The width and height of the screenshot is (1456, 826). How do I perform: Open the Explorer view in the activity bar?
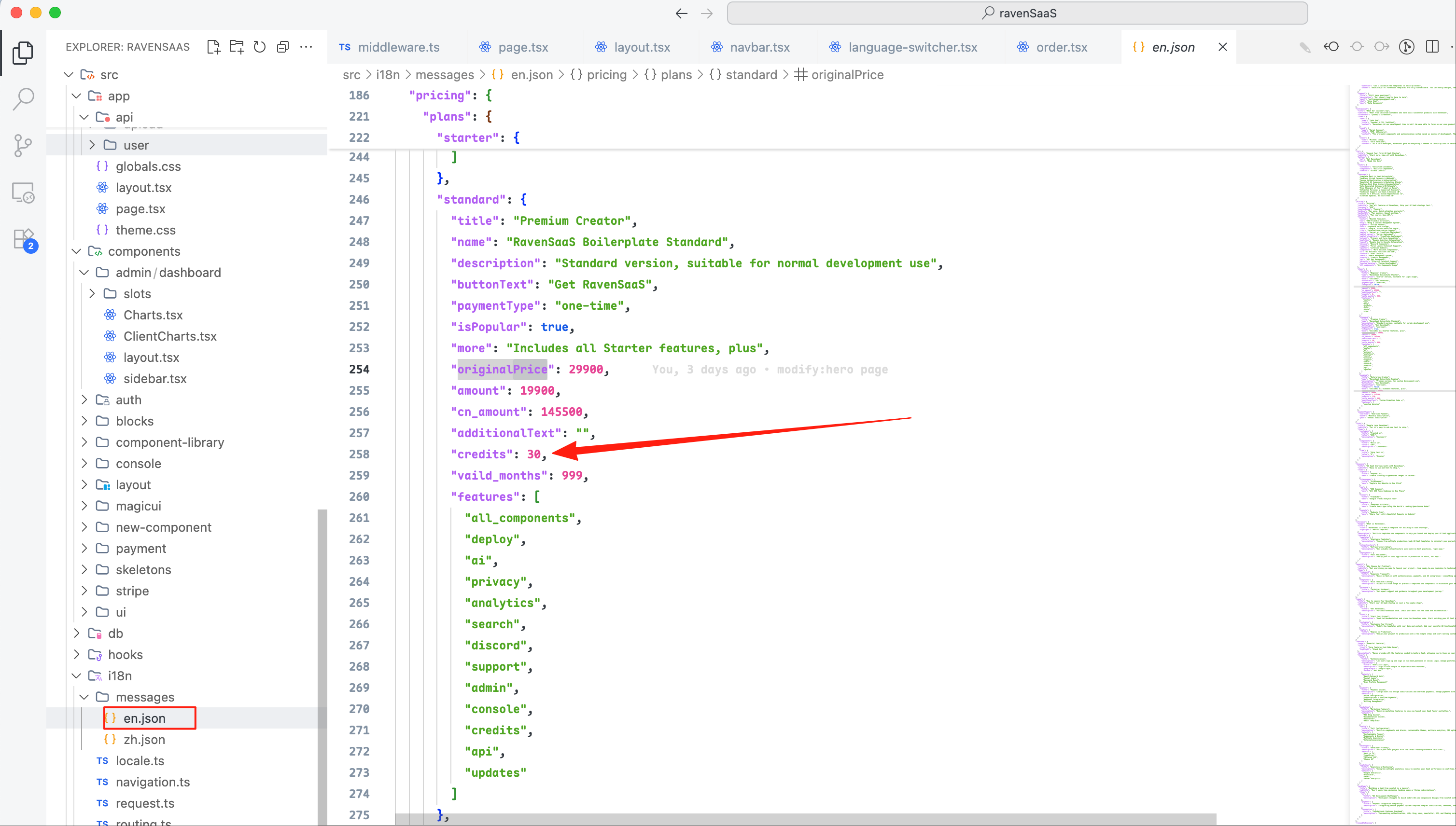[x=23, y=53]
